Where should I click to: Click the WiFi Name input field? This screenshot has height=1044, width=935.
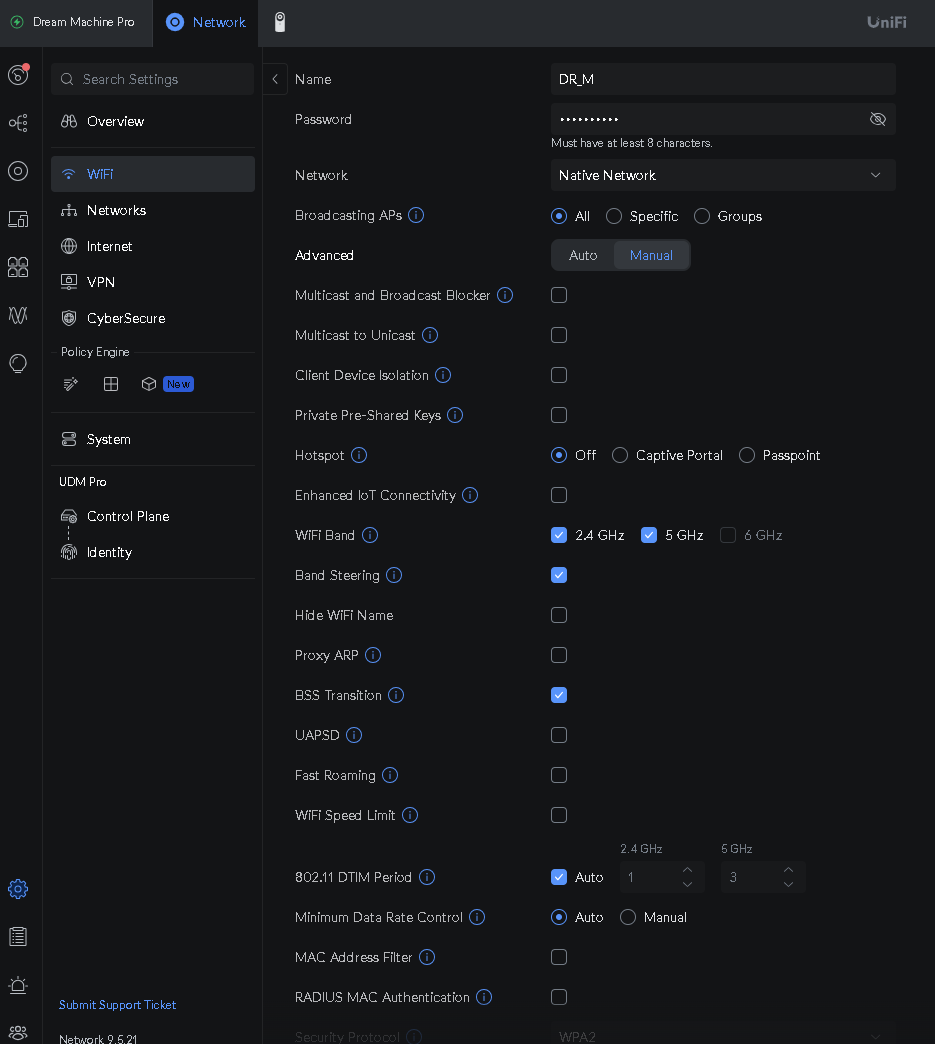pyautogui.click(x=722, y=79)
